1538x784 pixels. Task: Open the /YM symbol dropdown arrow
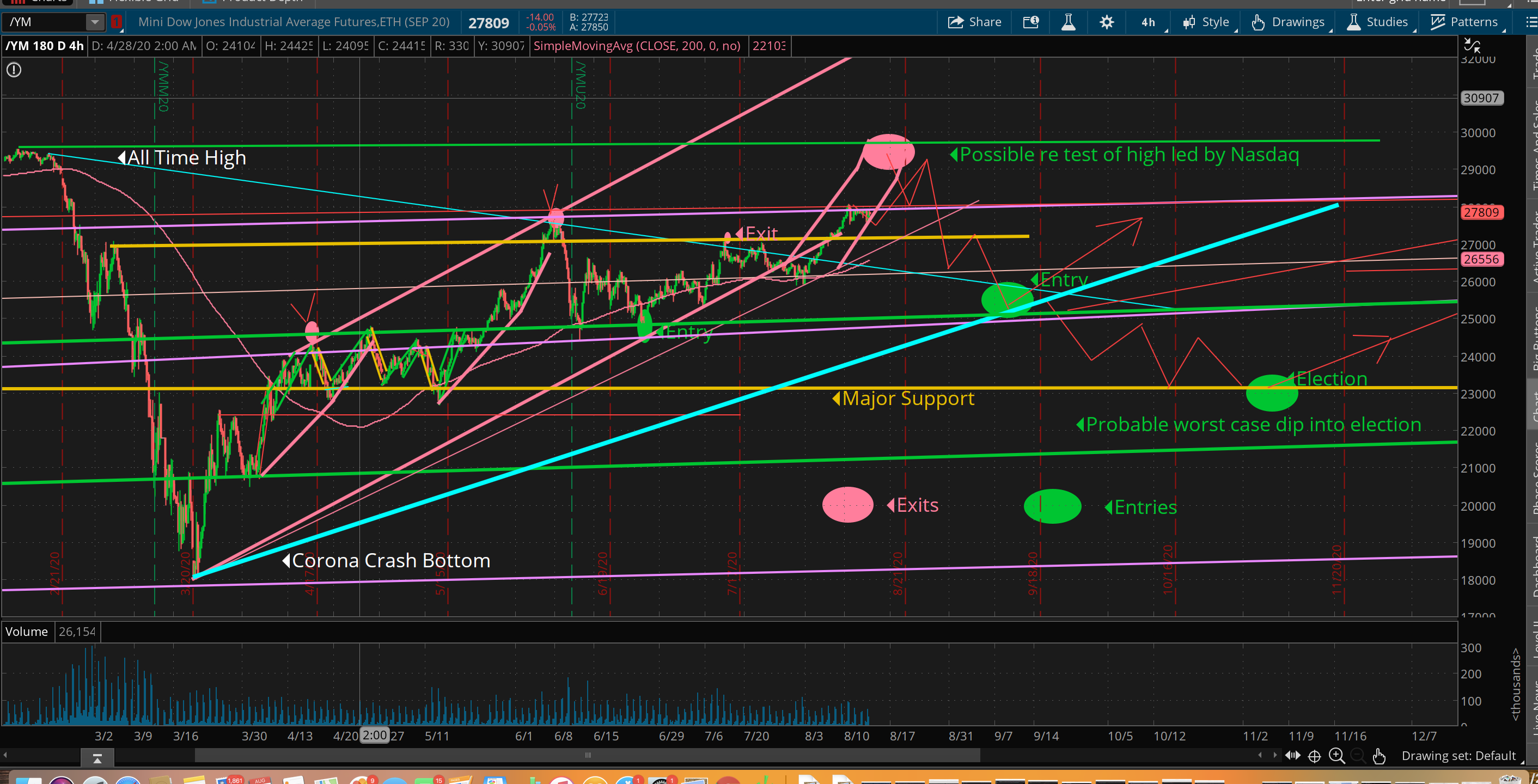[94, 22]
